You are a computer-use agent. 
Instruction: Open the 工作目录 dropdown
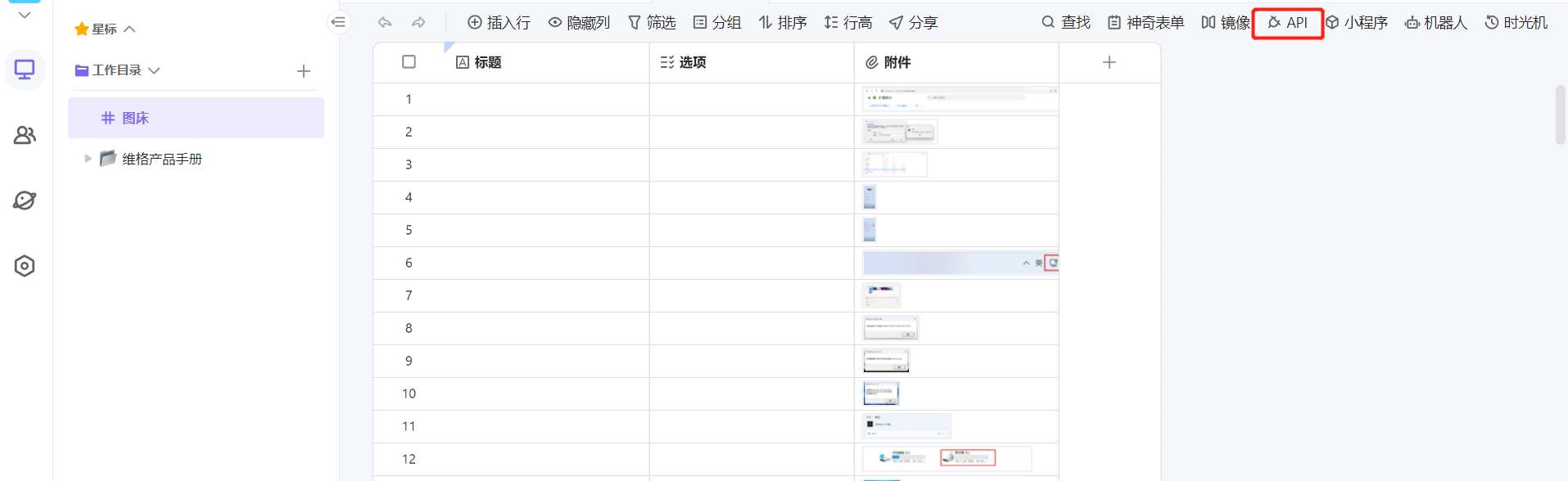pyautogui.click(x=154, y=70)
